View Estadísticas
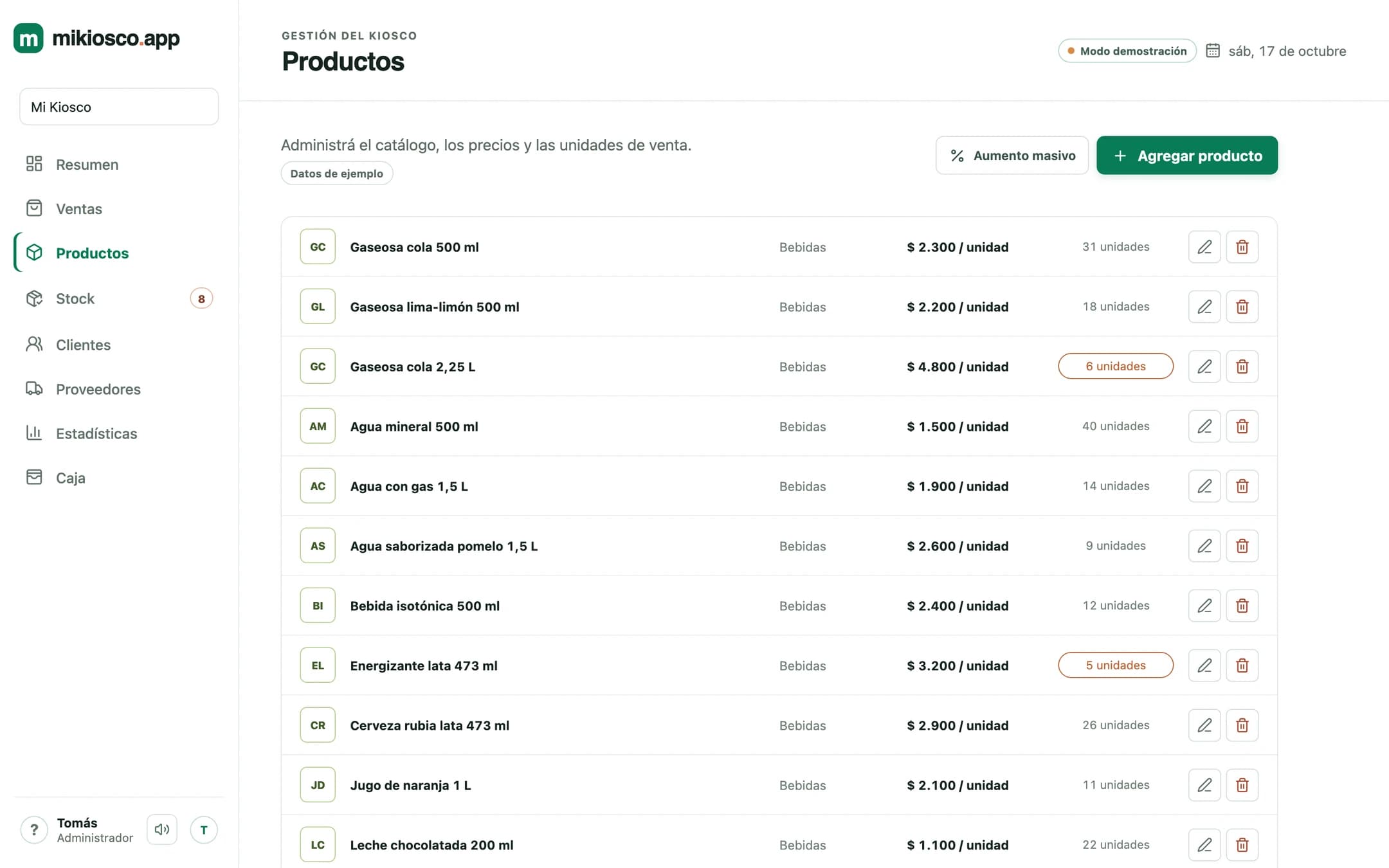The image size is (1389, 868). coord(120,433)
